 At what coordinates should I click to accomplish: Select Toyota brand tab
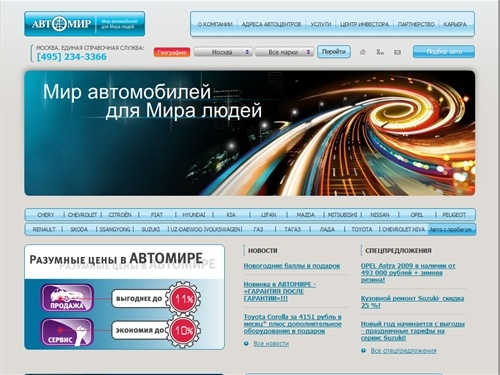362,229
